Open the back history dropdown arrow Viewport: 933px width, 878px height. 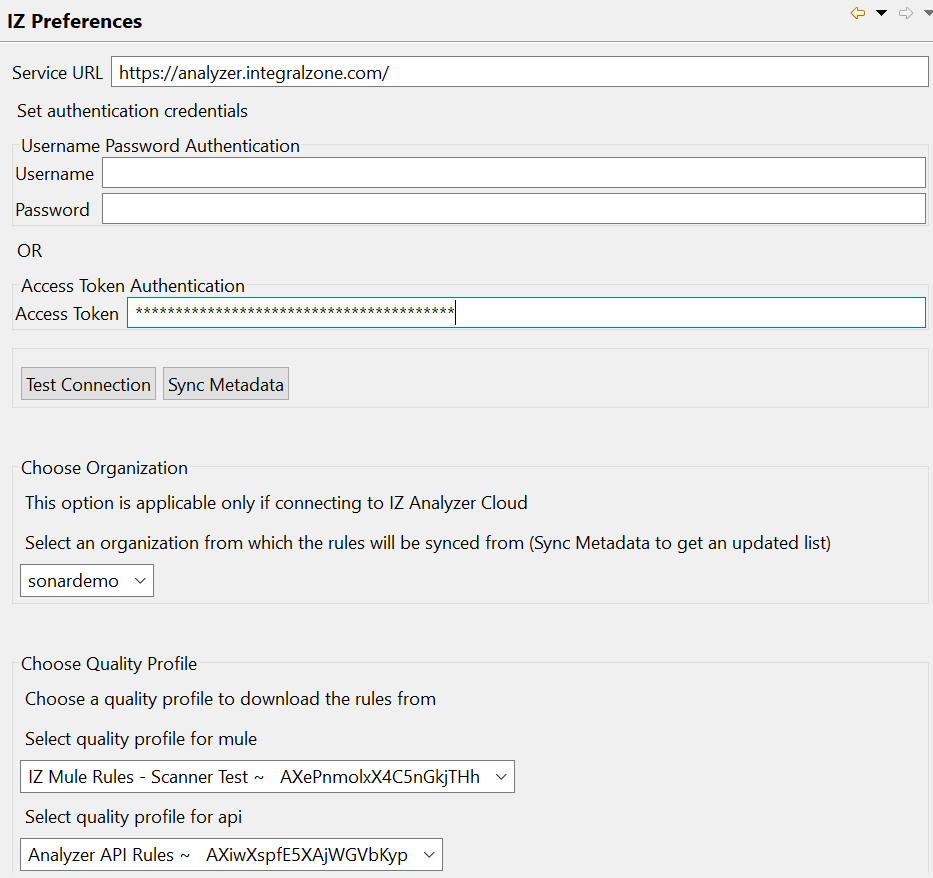881,13
